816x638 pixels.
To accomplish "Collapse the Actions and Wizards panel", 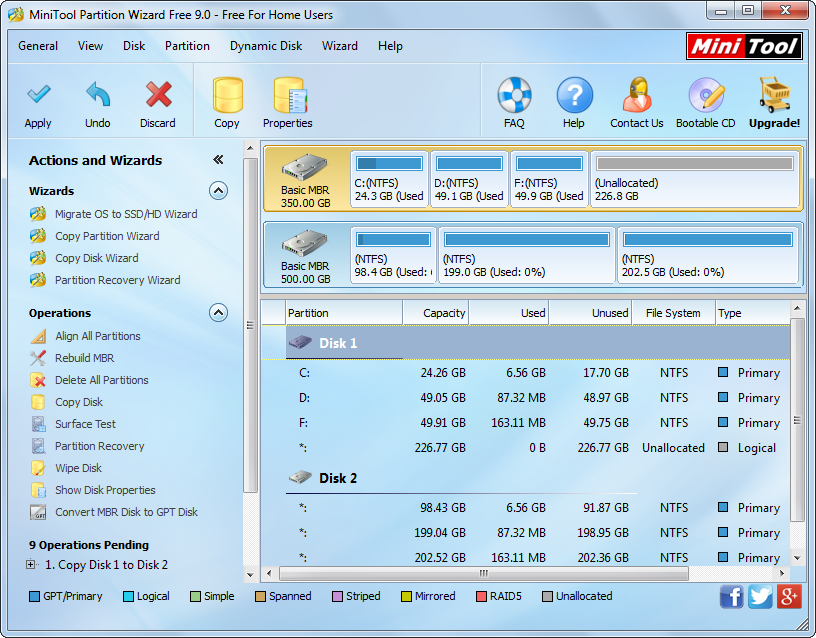I will [x=218, y=160].
